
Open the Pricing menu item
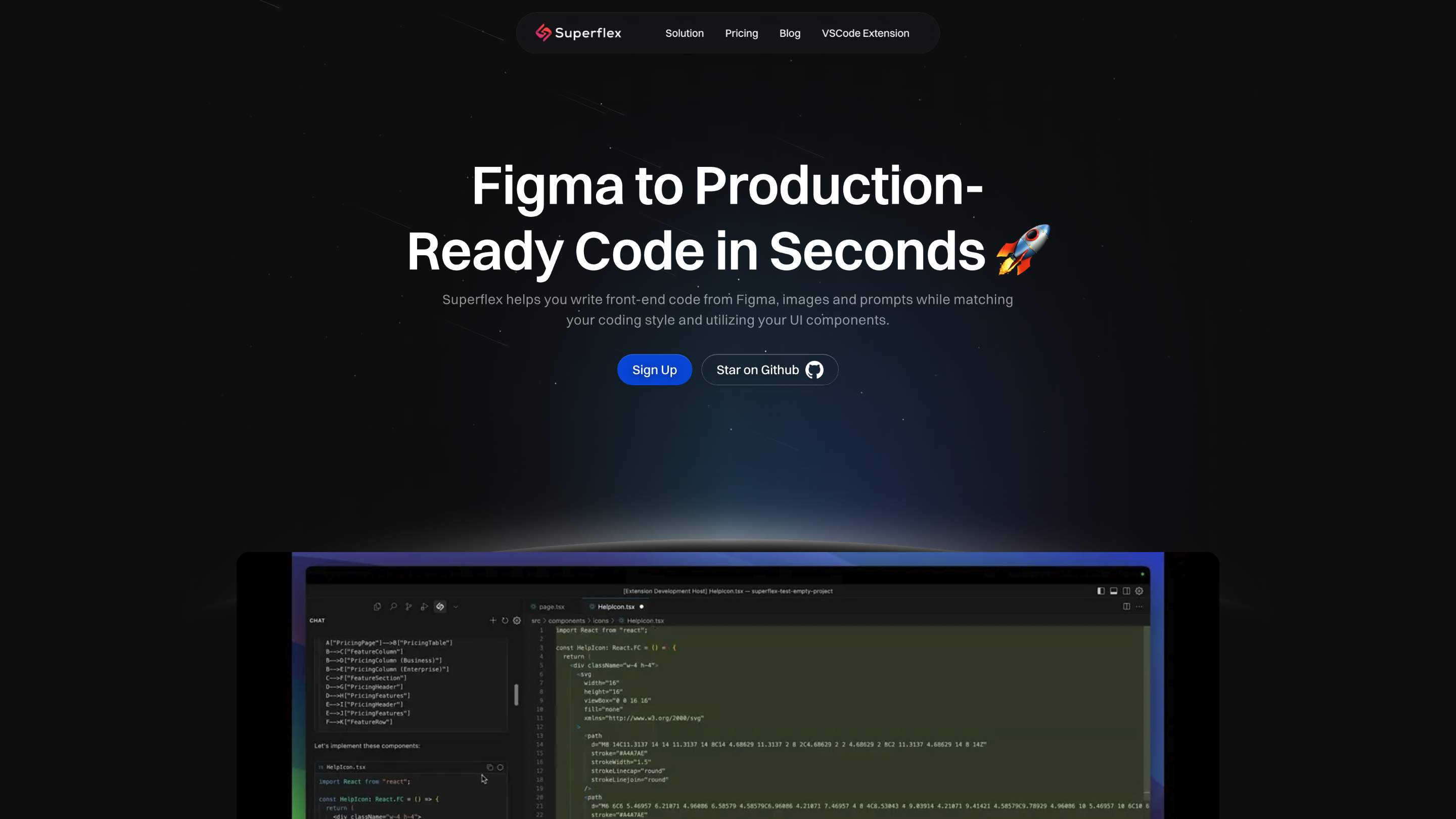[741, 33]
